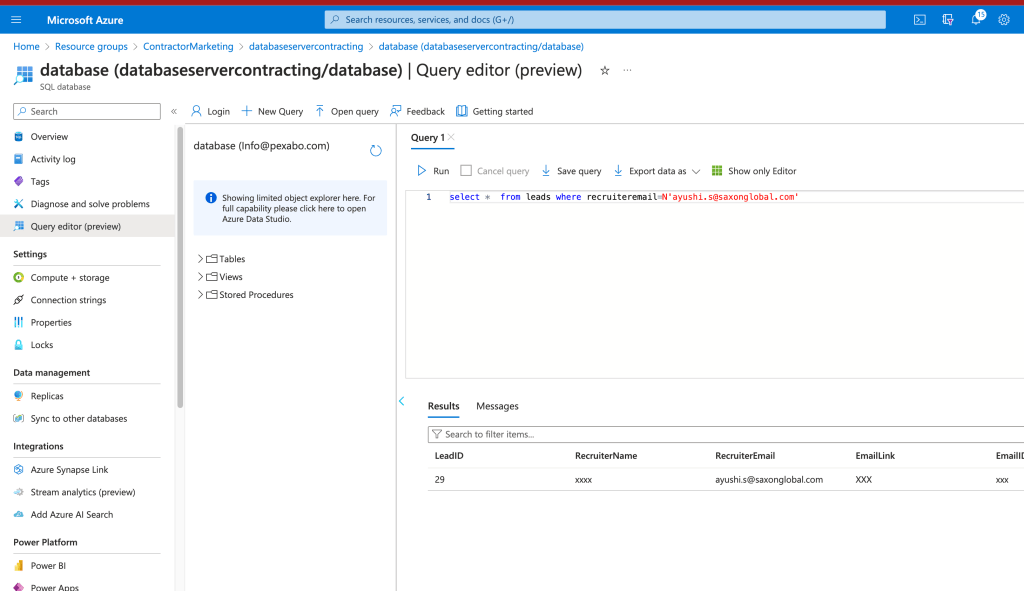Refresh the database object explorer
This screenshot has height=591, width=1024.
click(376, 151)
